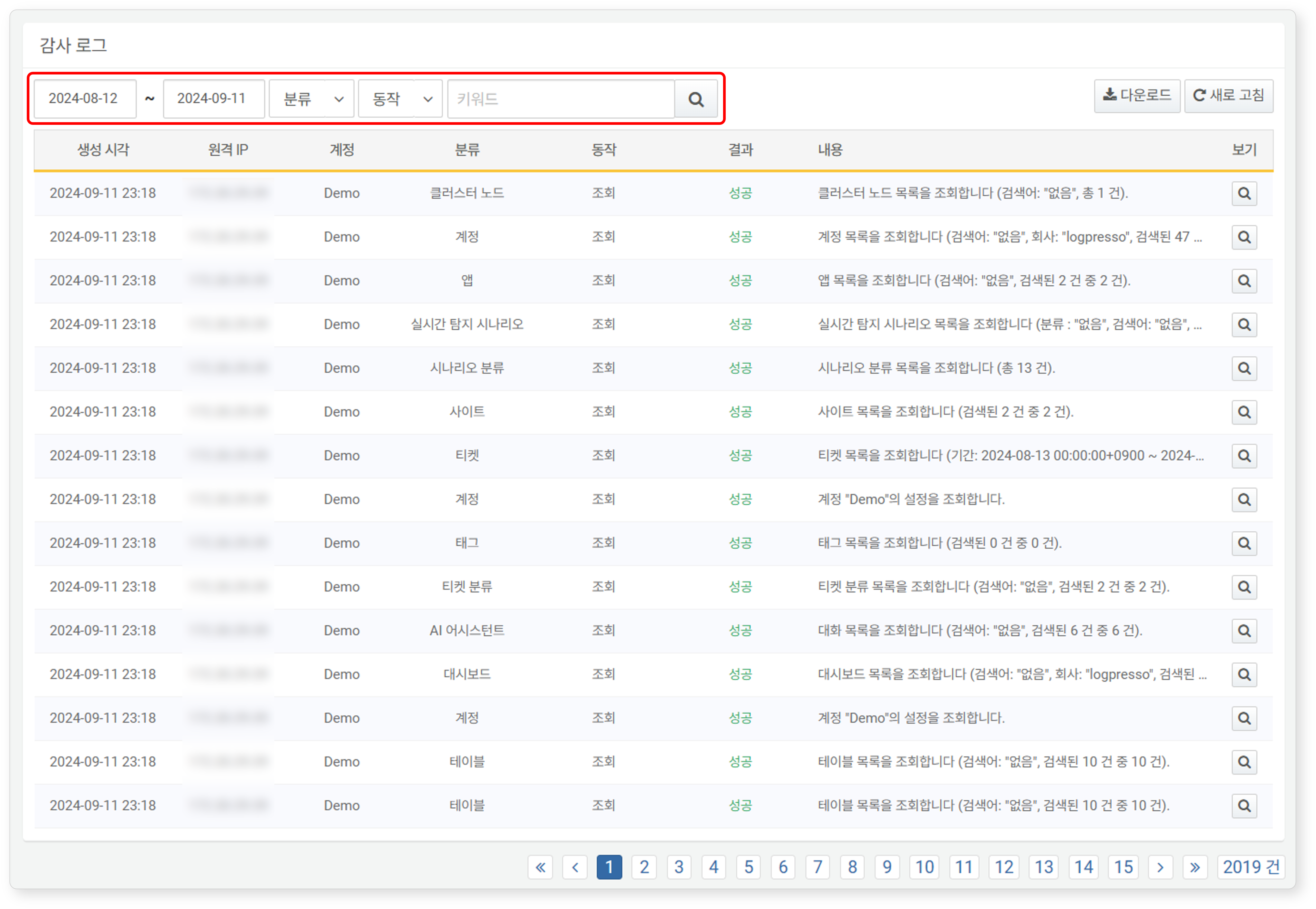Go to page 5
Image resolution: width=1316 pixels, height=909 pixels.
point(749,867)
